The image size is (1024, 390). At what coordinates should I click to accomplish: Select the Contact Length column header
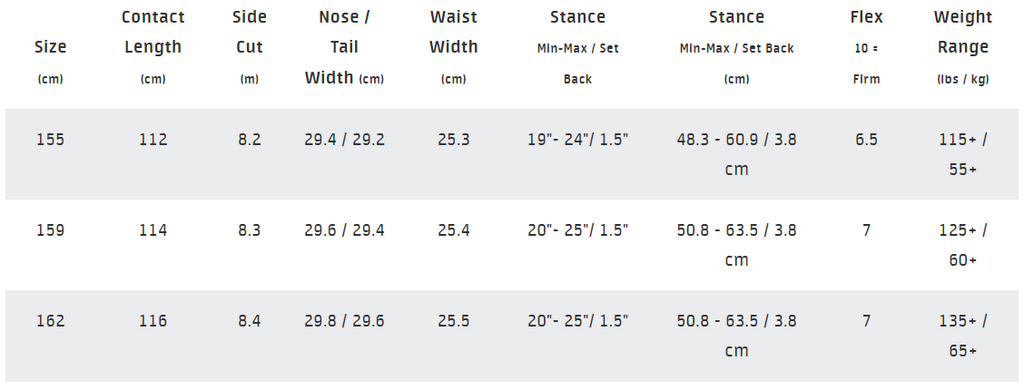(153, 47)
